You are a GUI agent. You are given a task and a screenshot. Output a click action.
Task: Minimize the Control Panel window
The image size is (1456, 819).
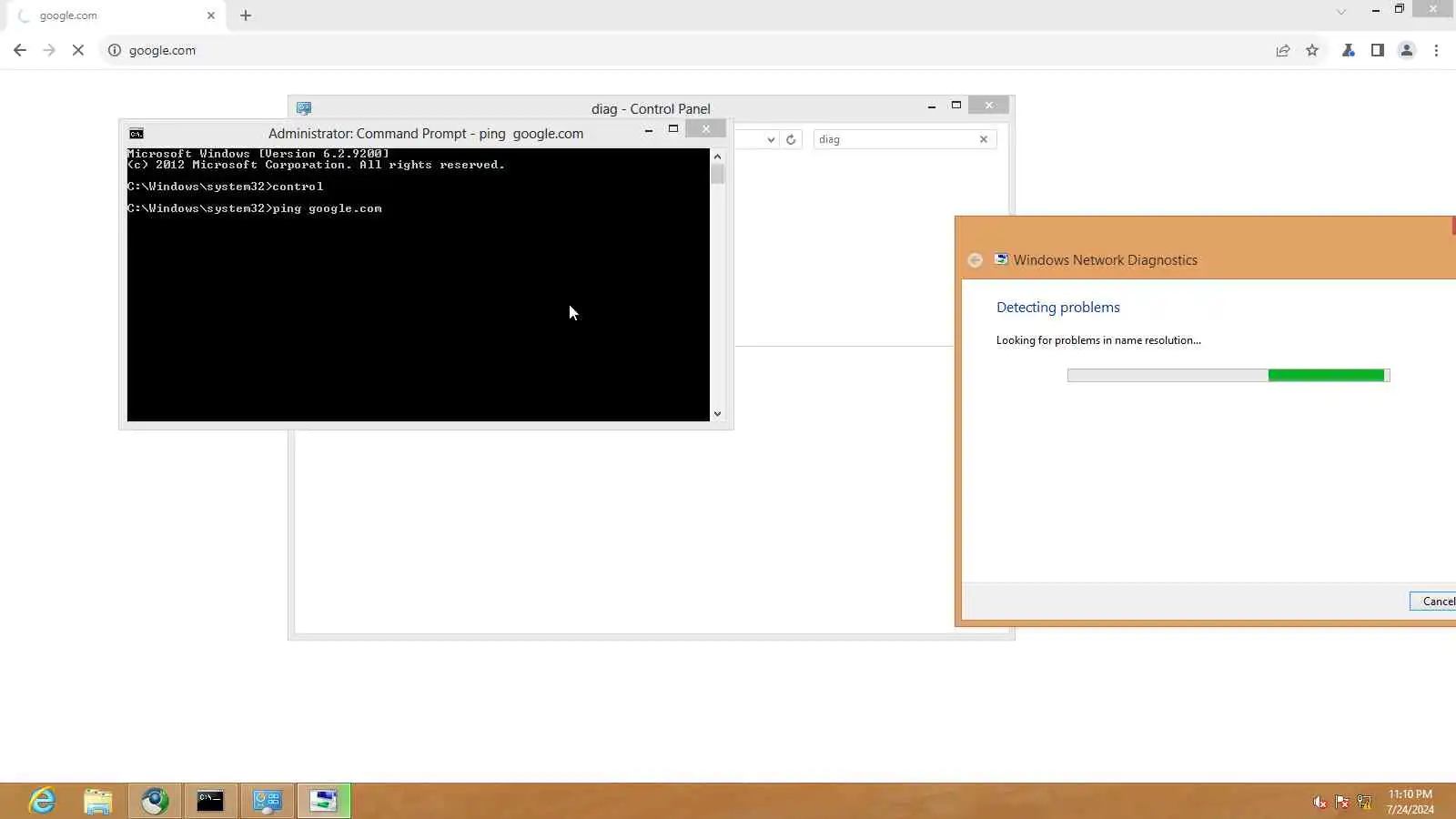[932, 106]
